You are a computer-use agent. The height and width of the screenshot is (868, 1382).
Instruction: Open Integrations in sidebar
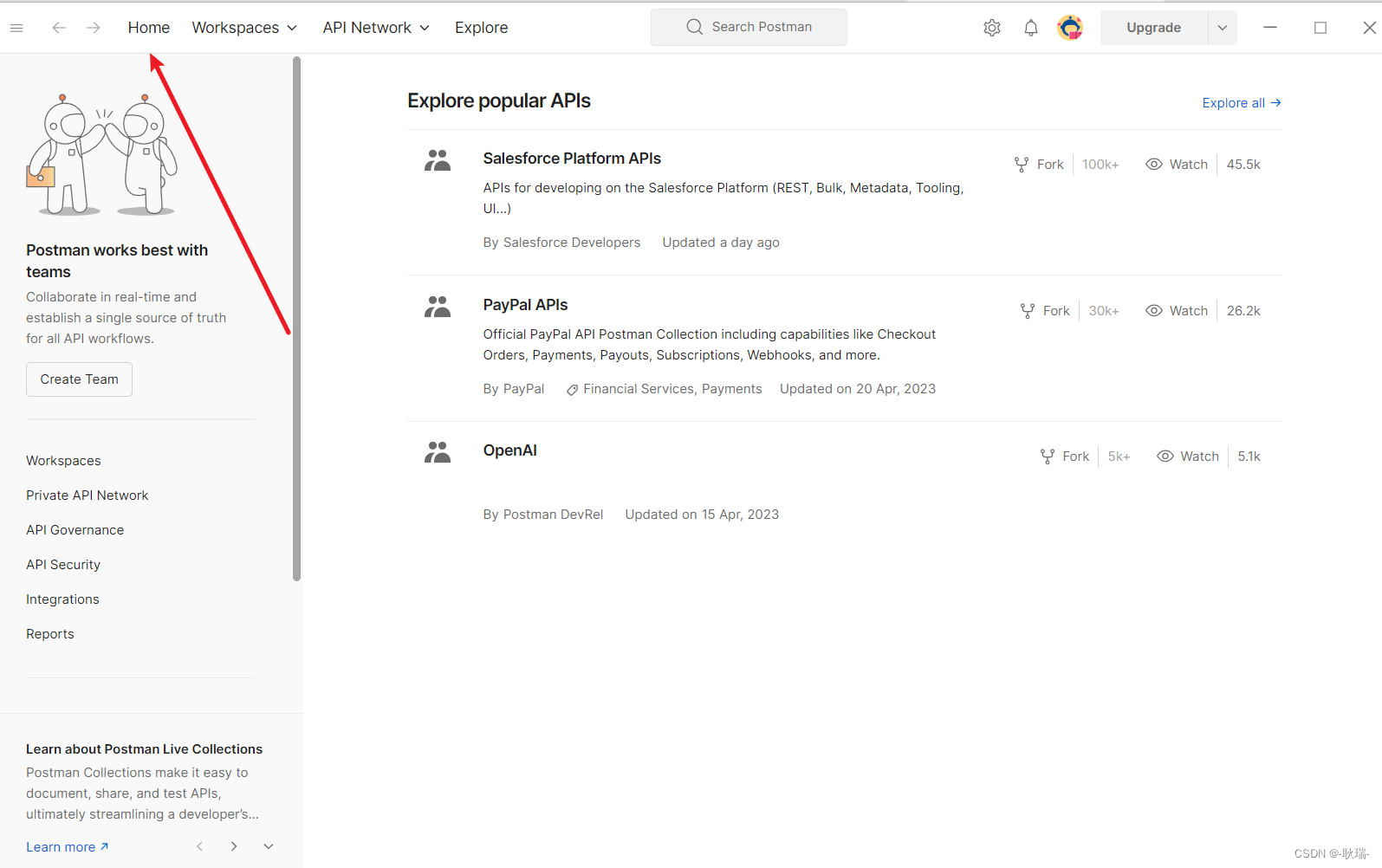(62, 599)
